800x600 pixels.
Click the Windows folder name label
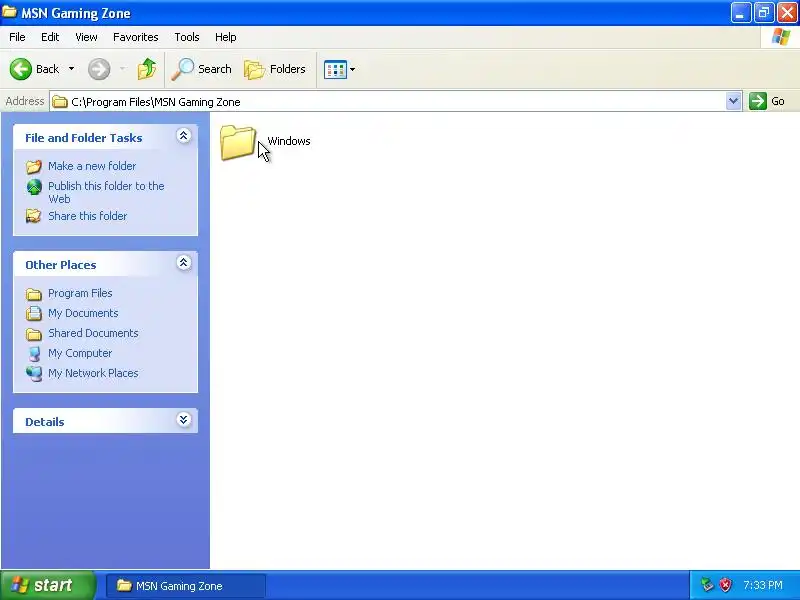pos(289,141)
